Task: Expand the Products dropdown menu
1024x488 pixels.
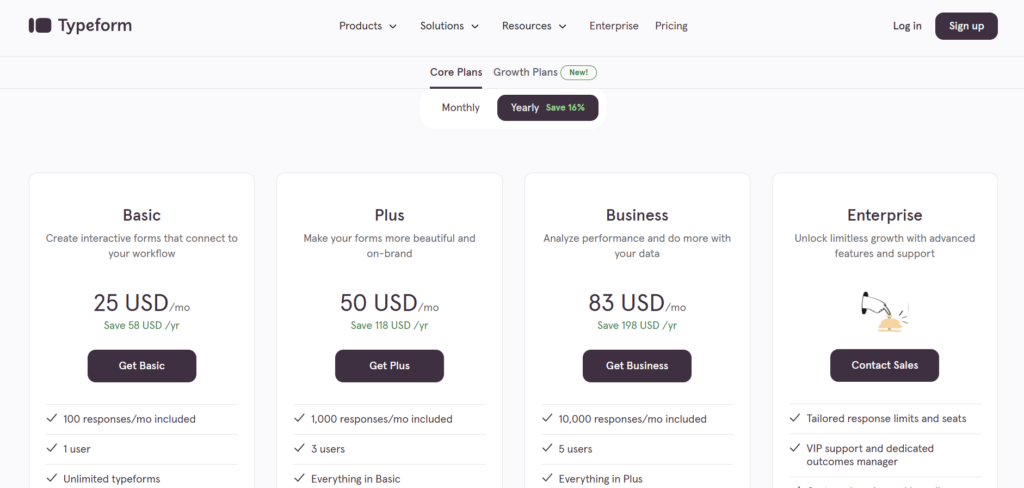Action: click(x=368, y=26)
